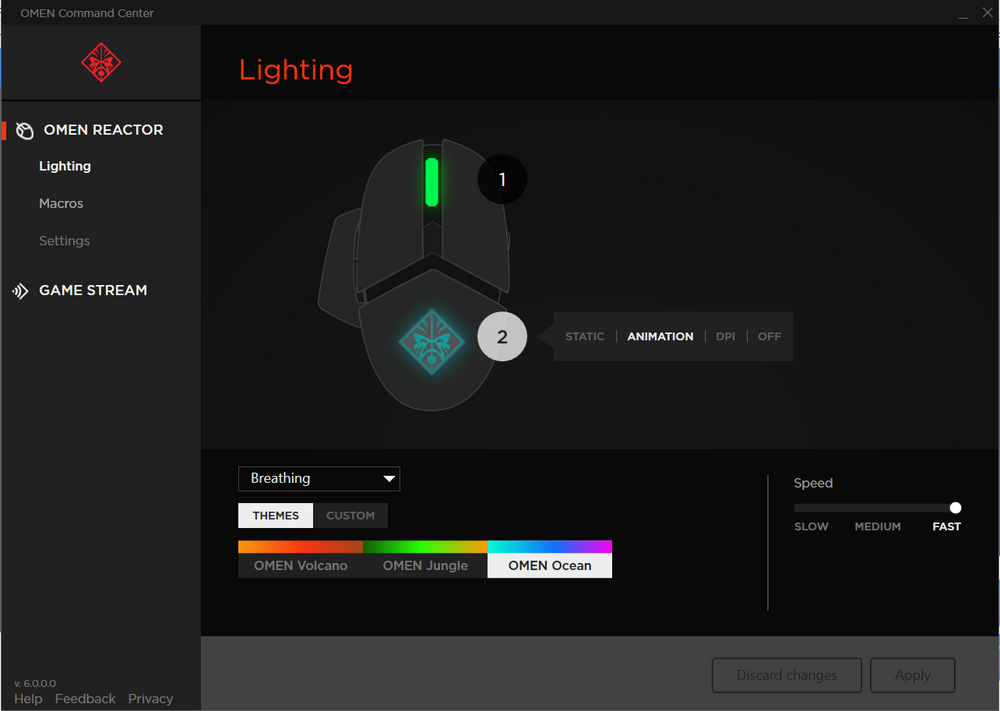Image resolution: width=1000 pixels, height=711 pixels.
Task: Select lighting zone 2 marker
Action: 502,337
